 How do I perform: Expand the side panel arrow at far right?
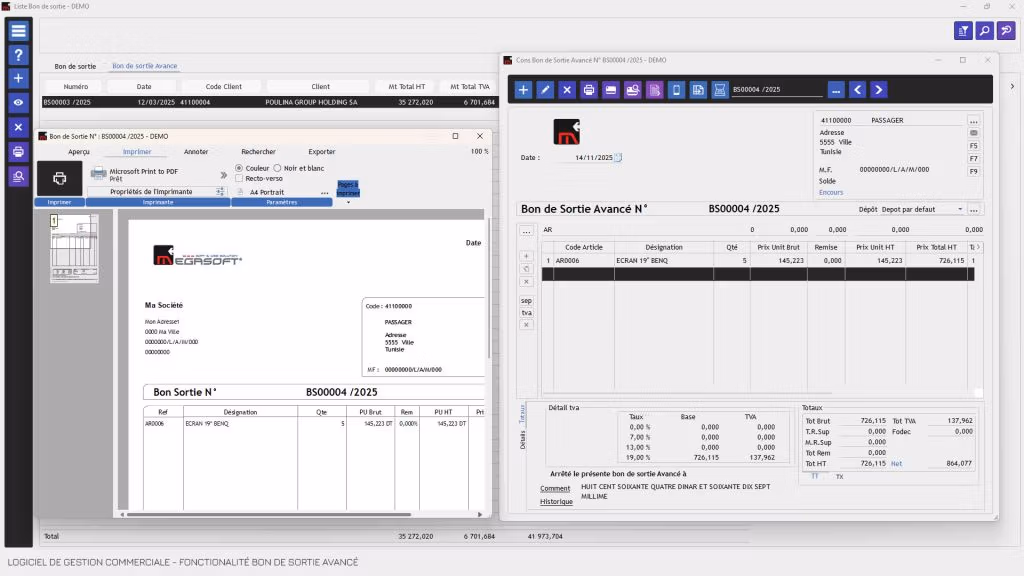point(1012,86)
